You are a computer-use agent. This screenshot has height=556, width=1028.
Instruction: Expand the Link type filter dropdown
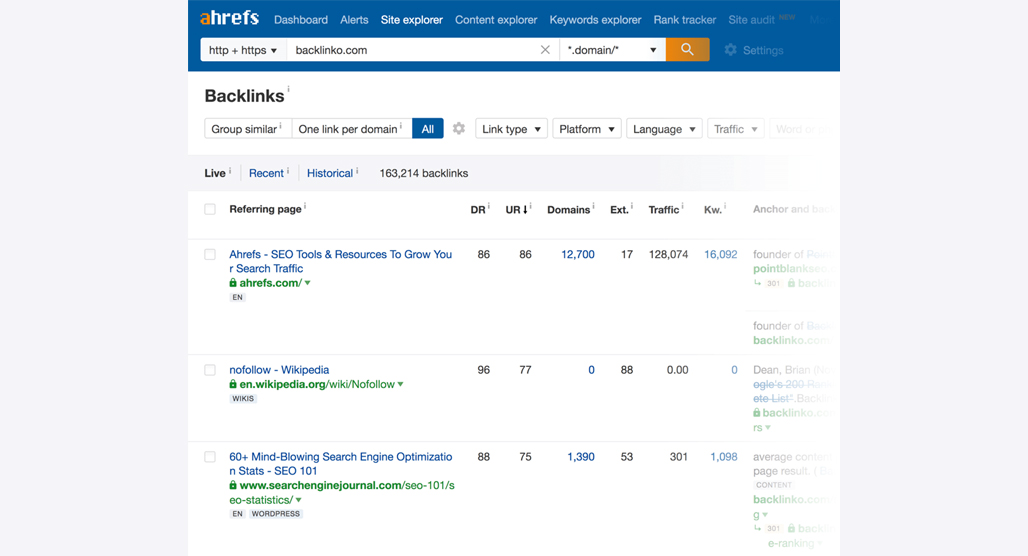pyautogui.click(x=511, y=129)
